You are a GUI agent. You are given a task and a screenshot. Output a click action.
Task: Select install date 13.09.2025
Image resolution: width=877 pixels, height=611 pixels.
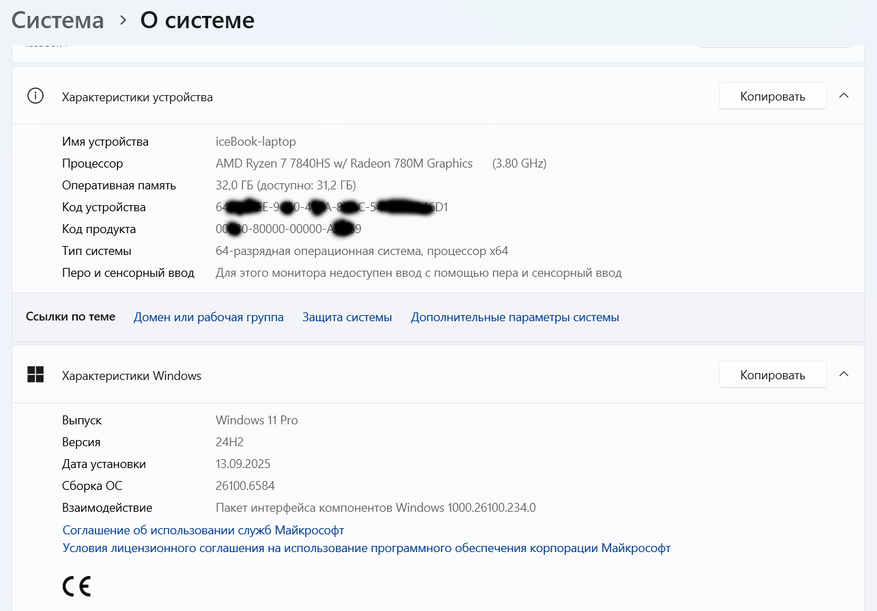243,464
